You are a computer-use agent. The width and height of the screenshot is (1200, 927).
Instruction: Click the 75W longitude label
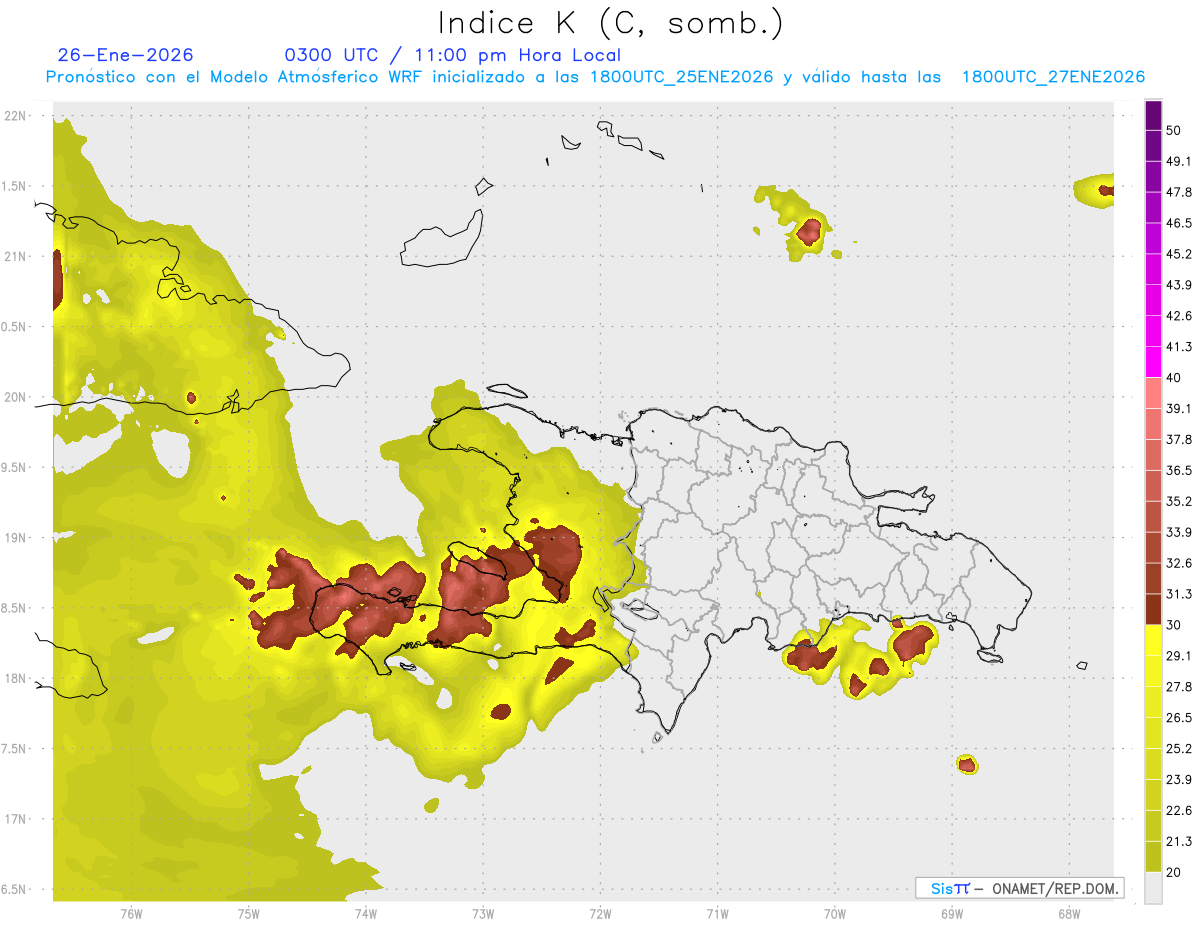click(249, 914)
